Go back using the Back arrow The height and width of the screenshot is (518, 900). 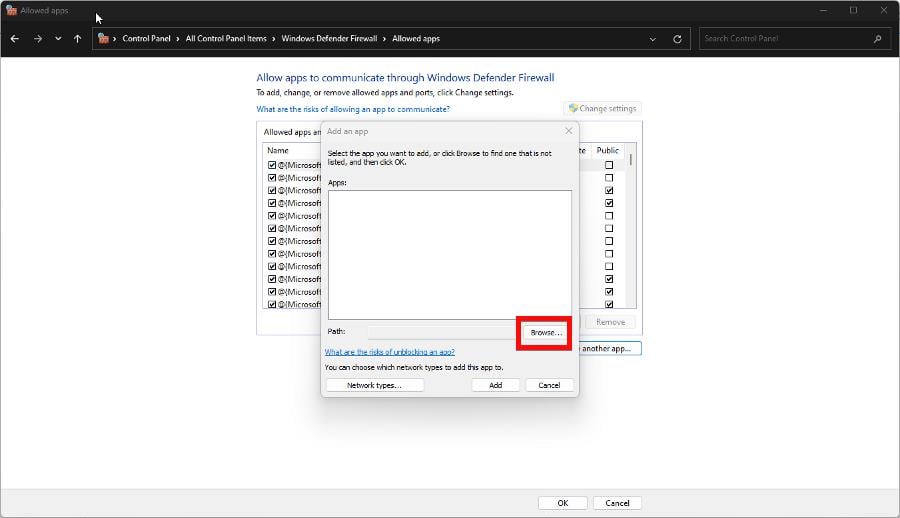[15, 38]
